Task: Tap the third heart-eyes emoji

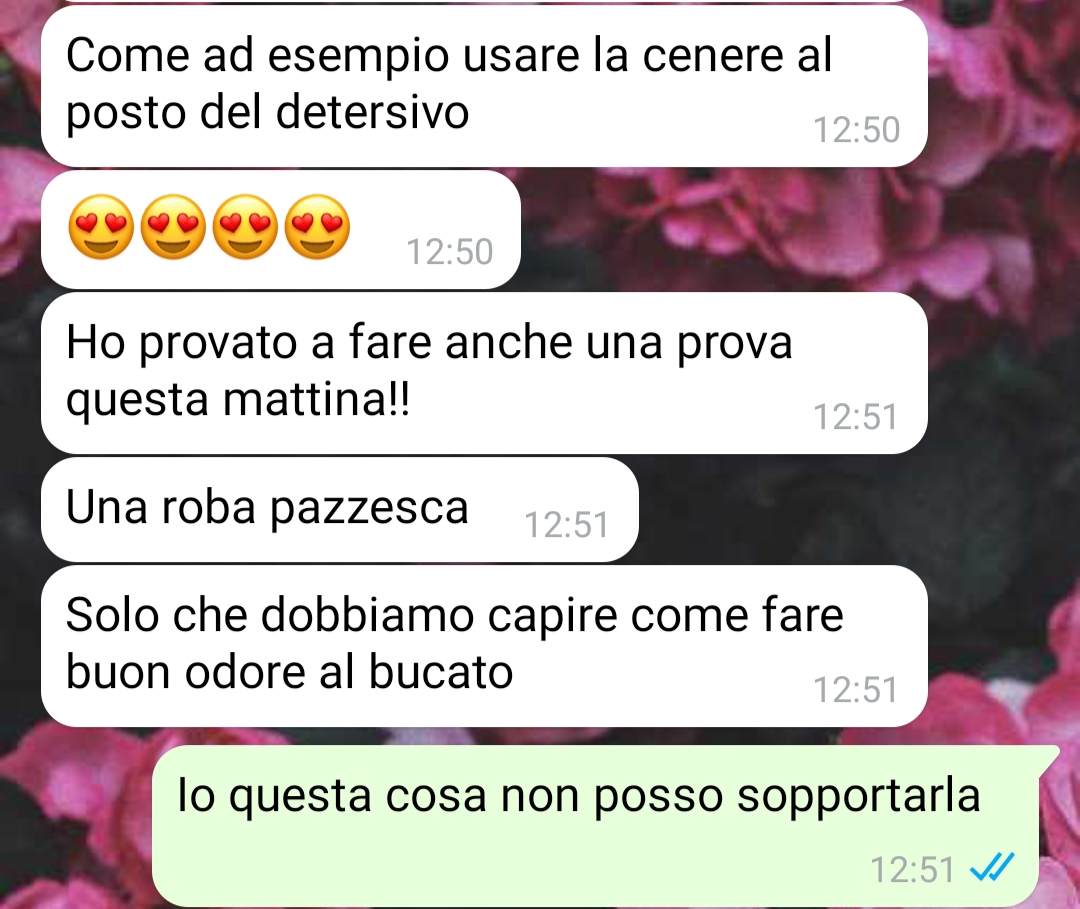Action: (245, 227)
